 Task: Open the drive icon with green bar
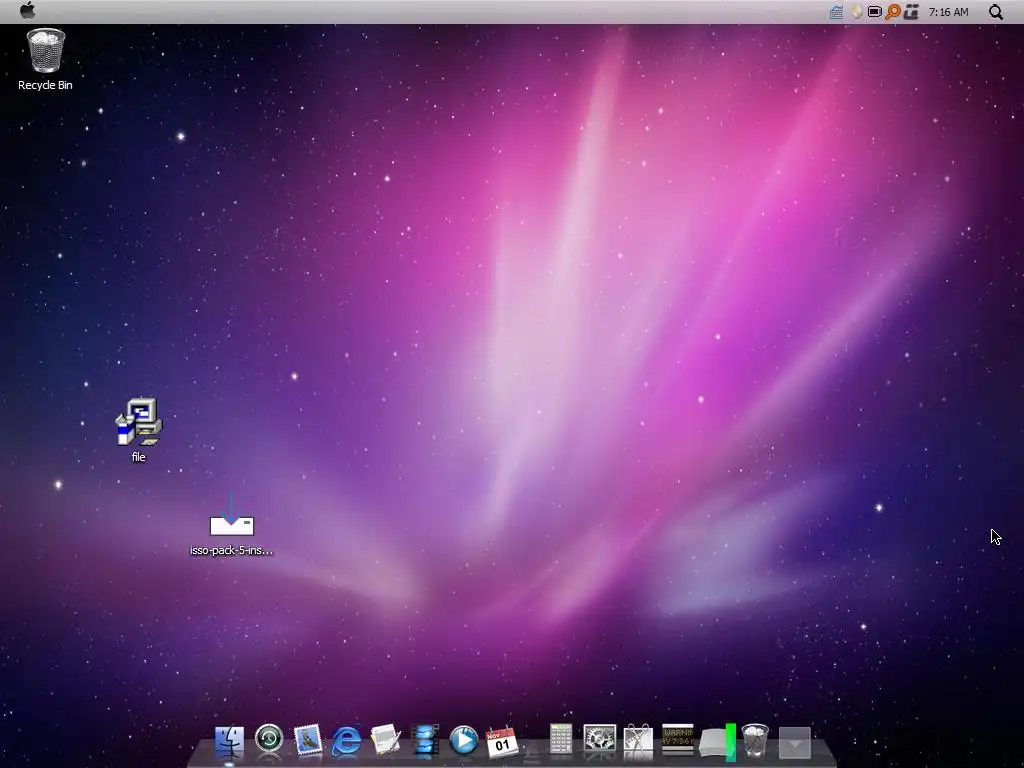[718, 742]
